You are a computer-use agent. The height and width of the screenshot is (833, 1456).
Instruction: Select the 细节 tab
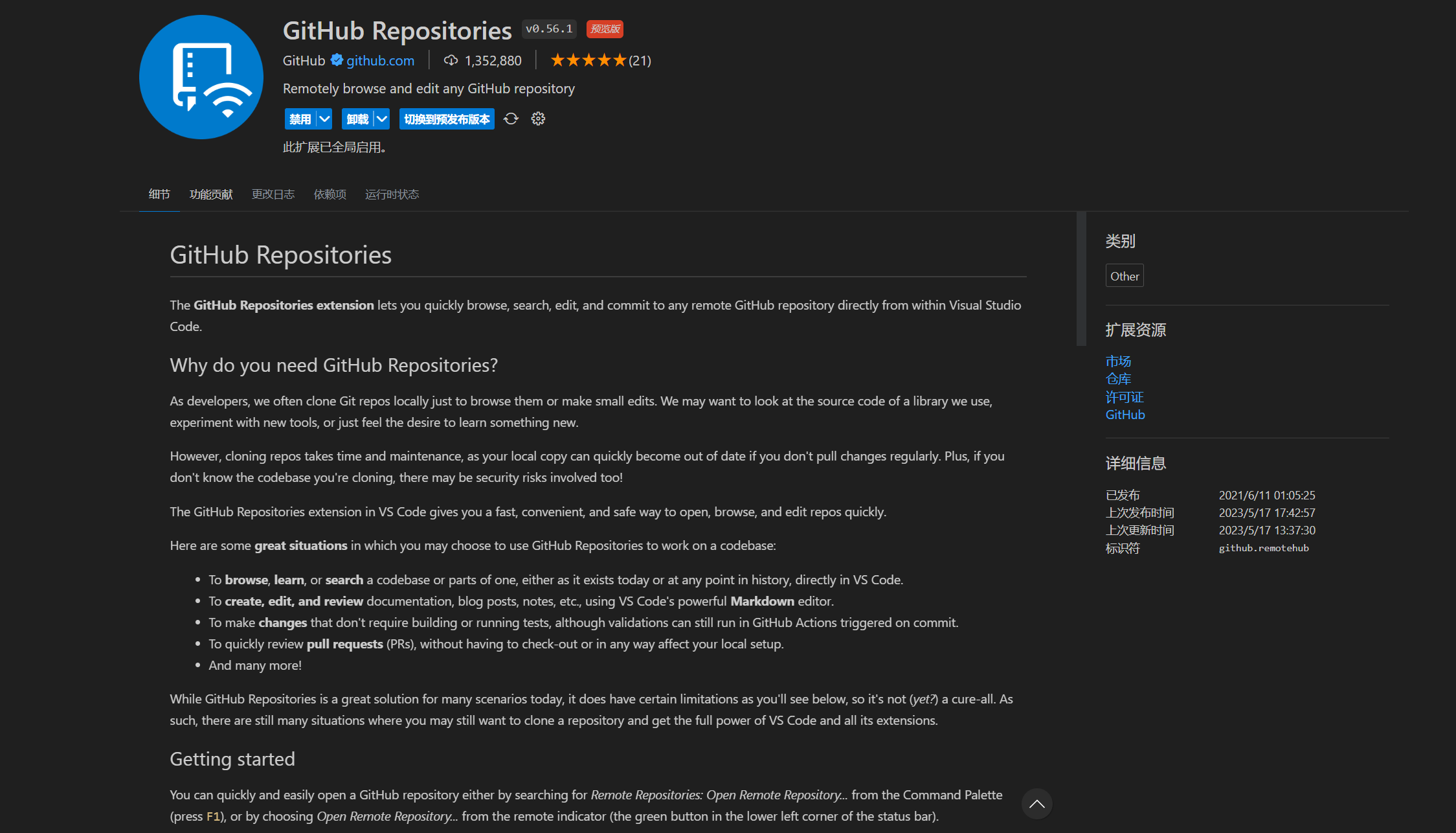pyautogui.click(x=159, y=194)
